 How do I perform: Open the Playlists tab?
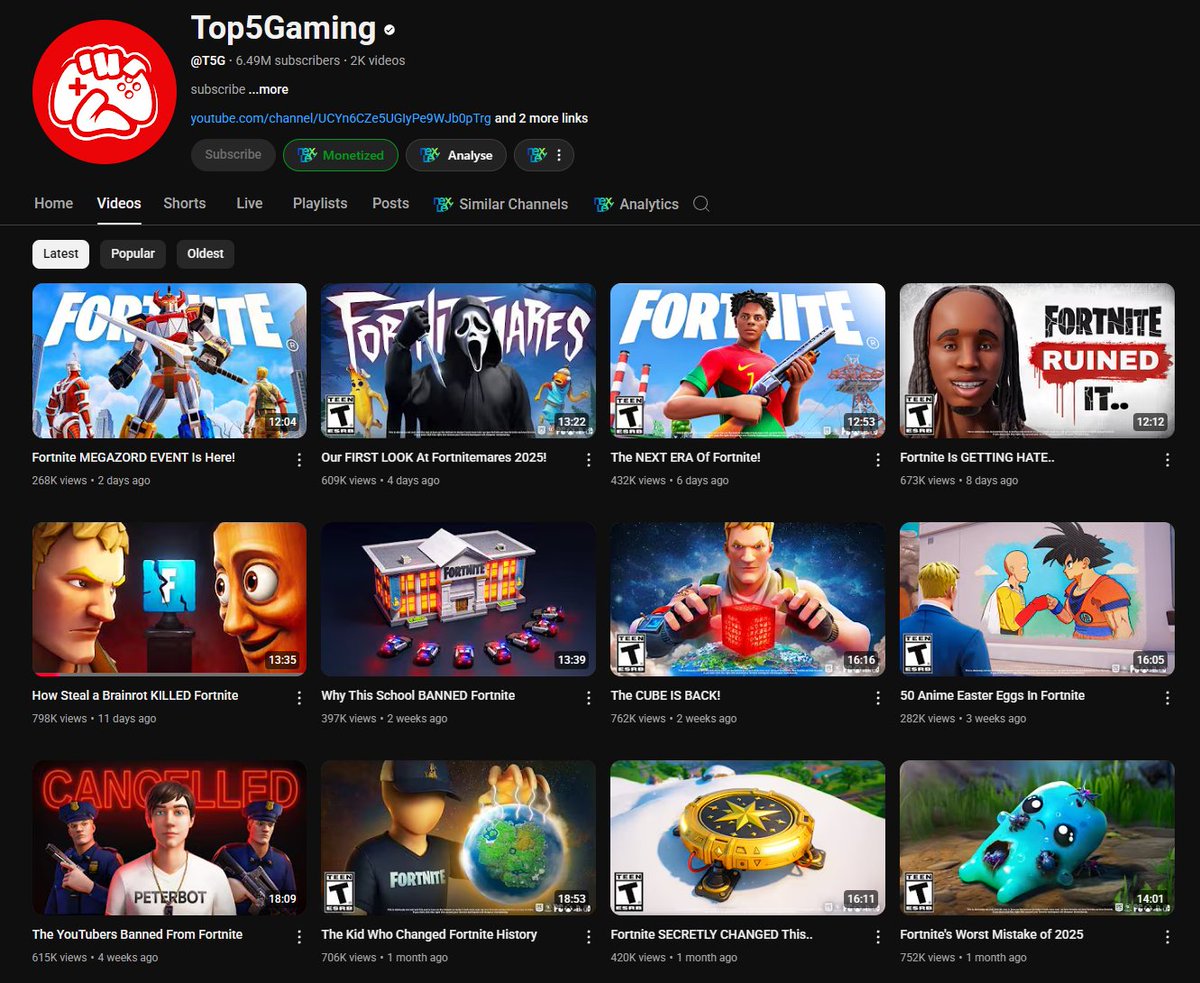[320, 203]
